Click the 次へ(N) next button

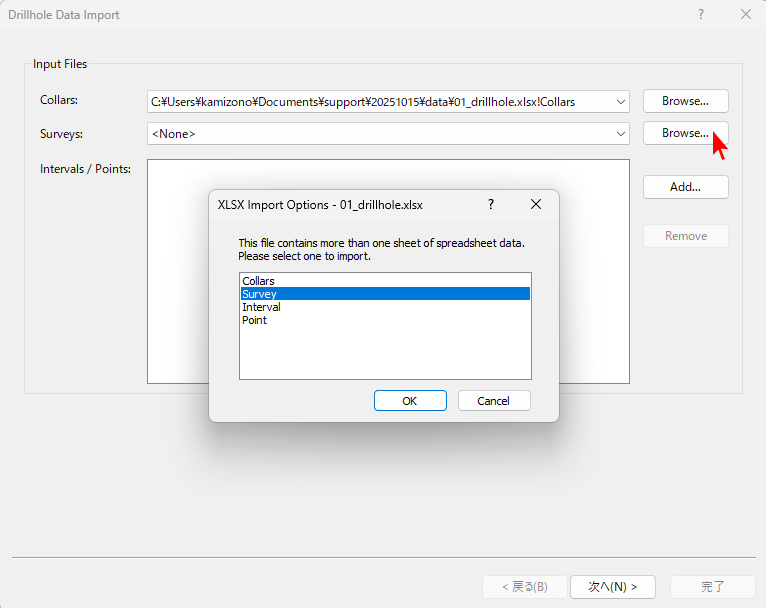pos(612,586)
